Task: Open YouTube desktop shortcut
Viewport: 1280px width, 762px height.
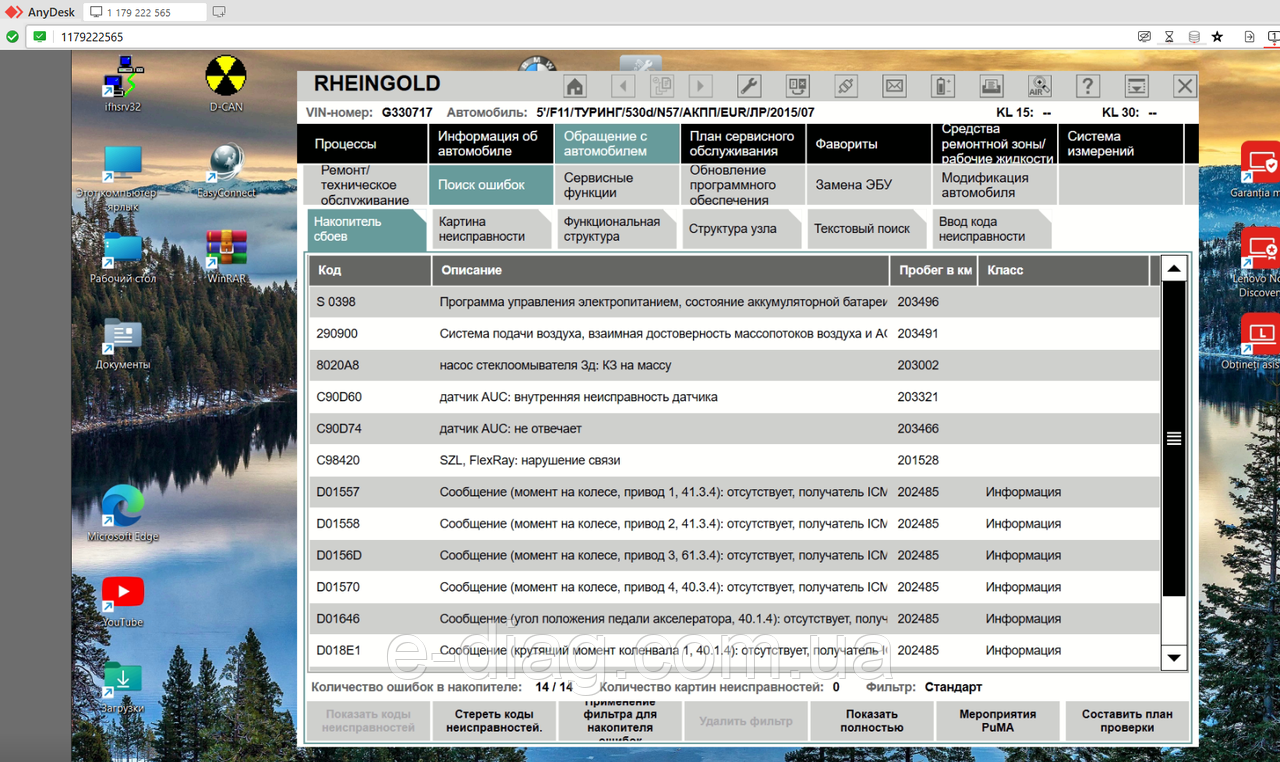Action: point(123,601)
